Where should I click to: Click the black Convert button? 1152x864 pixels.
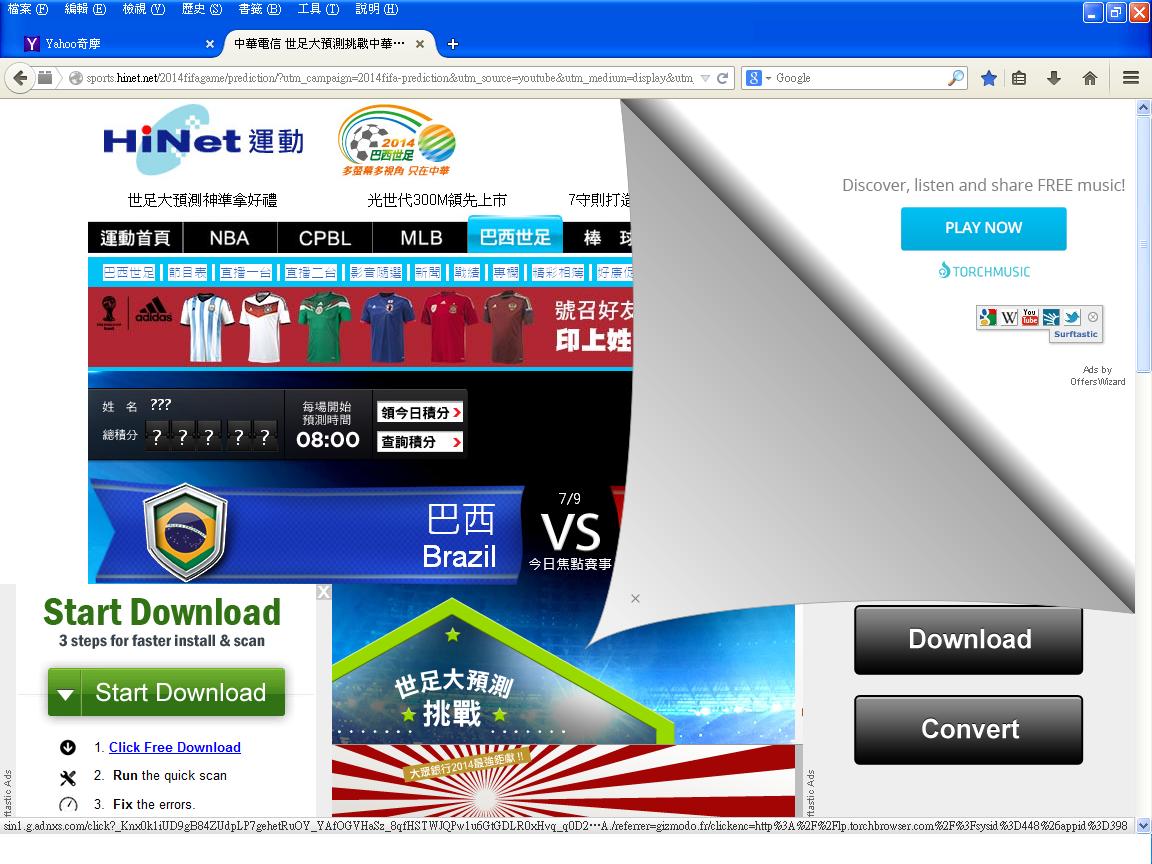coord(968,730)
